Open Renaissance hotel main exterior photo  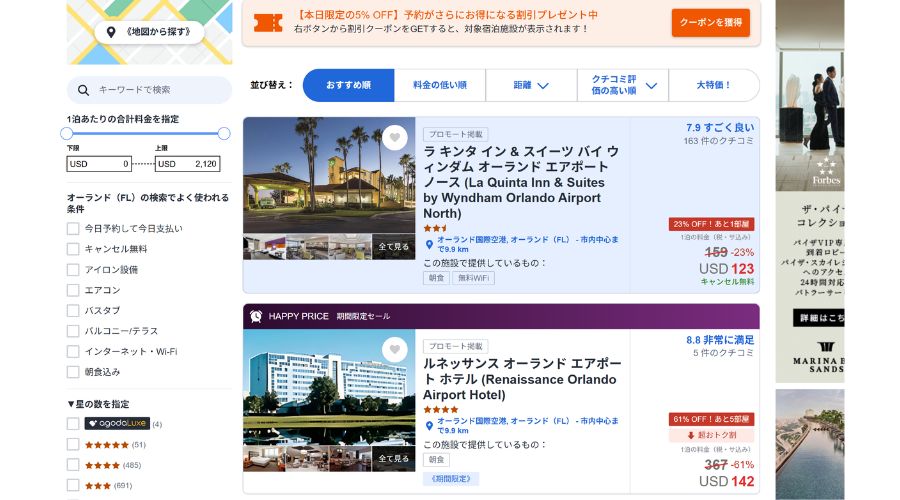point(329,387)
